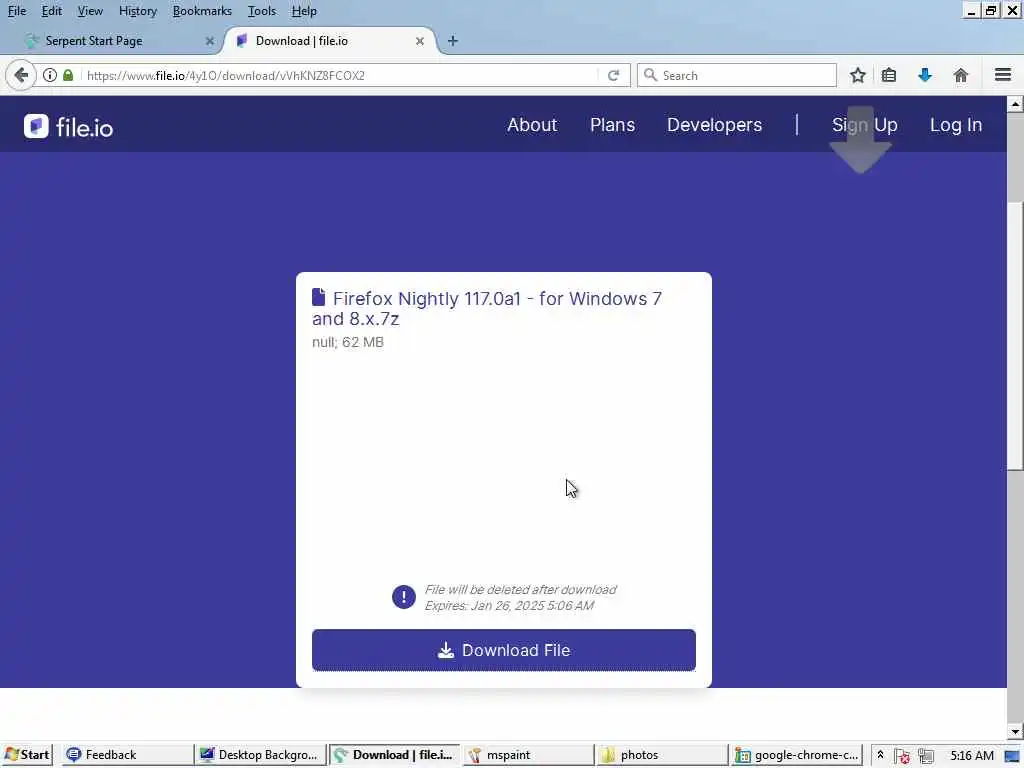Screen dimensions: 1024x768
Task: Click the browser back arrow button
Action: point(20,75)
